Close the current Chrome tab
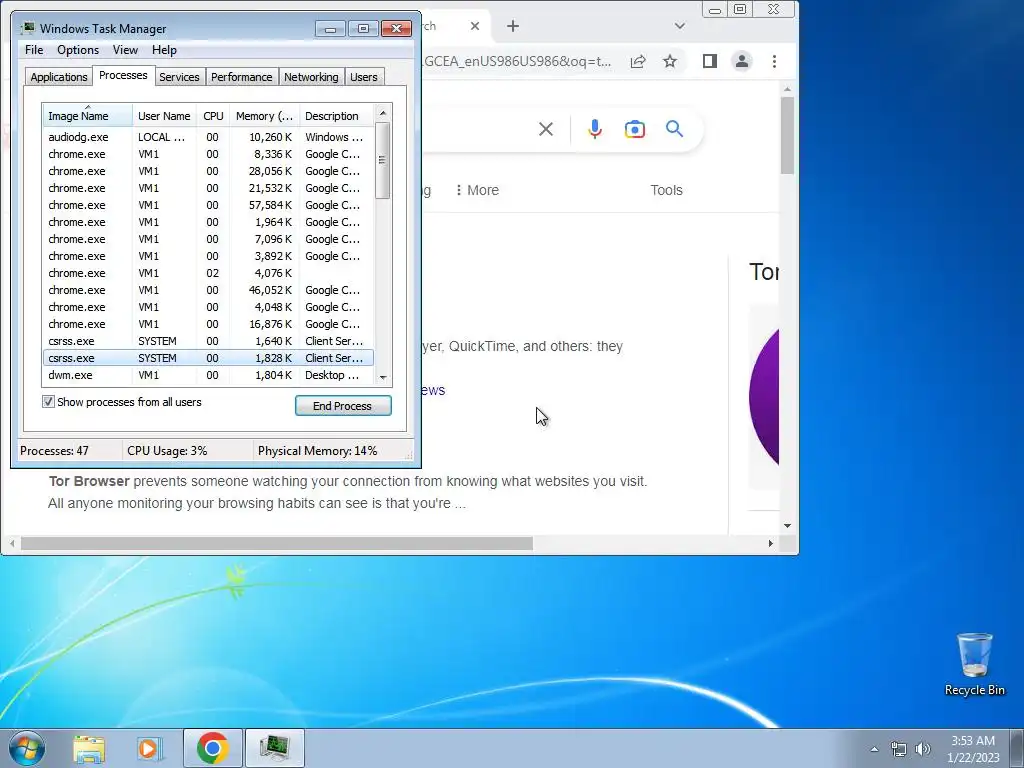The image size is (1024, 768). pyautogui.click(x=475, y=26)
